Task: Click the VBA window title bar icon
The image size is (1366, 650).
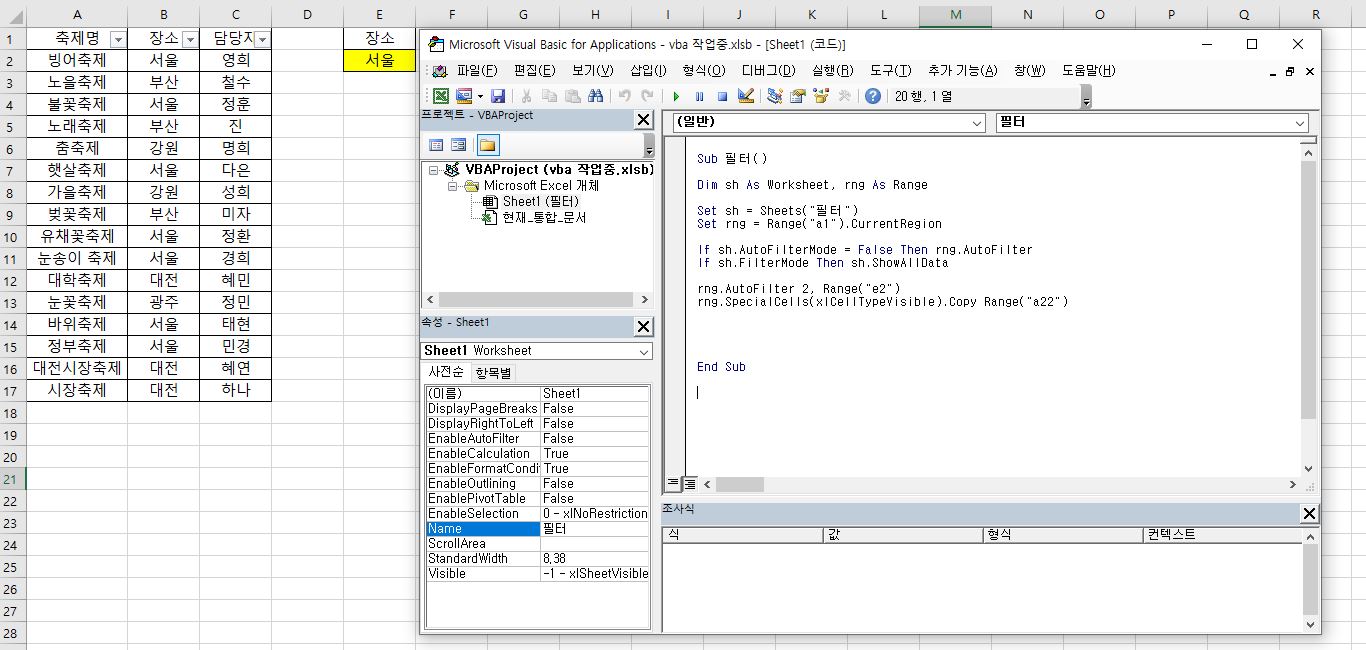Action: click(x=434, y=44)
